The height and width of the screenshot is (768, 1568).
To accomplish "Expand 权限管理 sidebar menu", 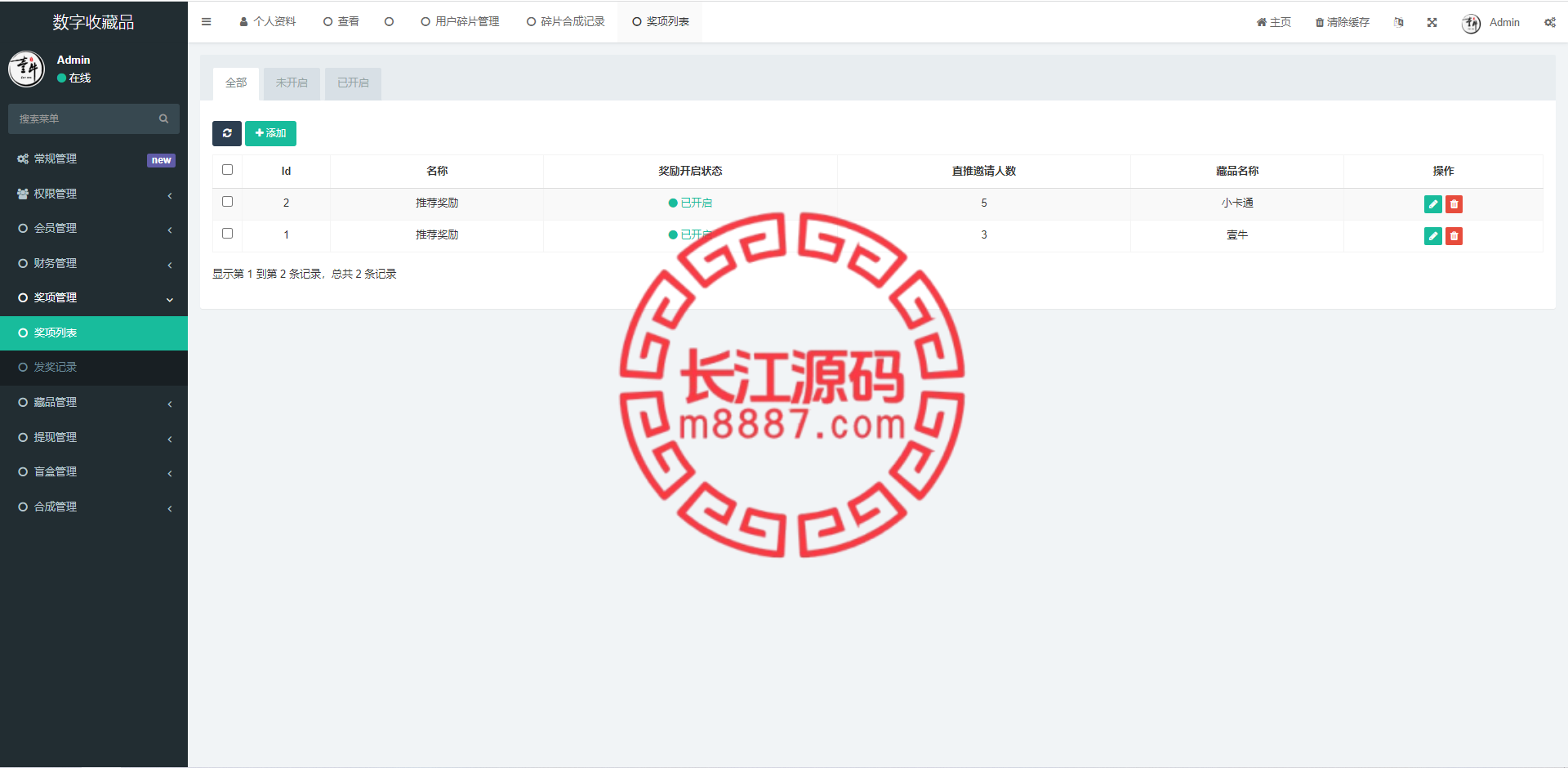I will [x=94, y=194].
